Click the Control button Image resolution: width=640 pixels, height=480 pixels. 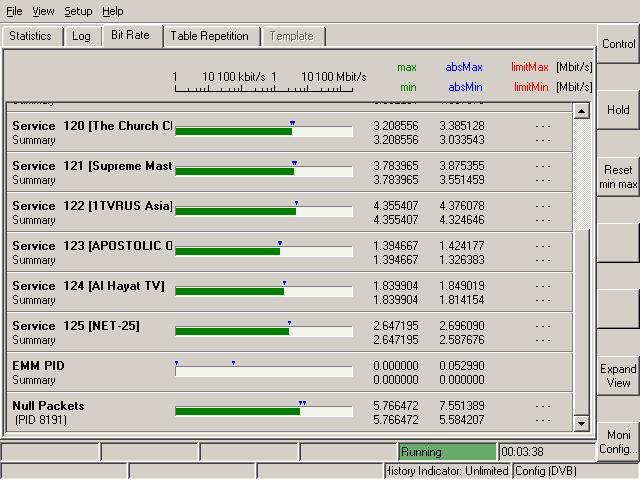pyautogui.click(x=618, y=44)
